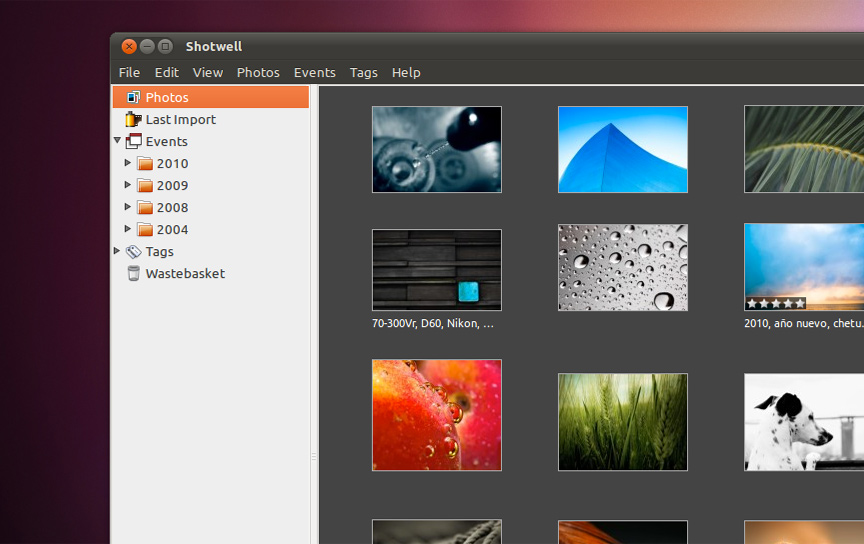
Task: Select the dark wood with turquoise square photo
Action: (437, 270)
